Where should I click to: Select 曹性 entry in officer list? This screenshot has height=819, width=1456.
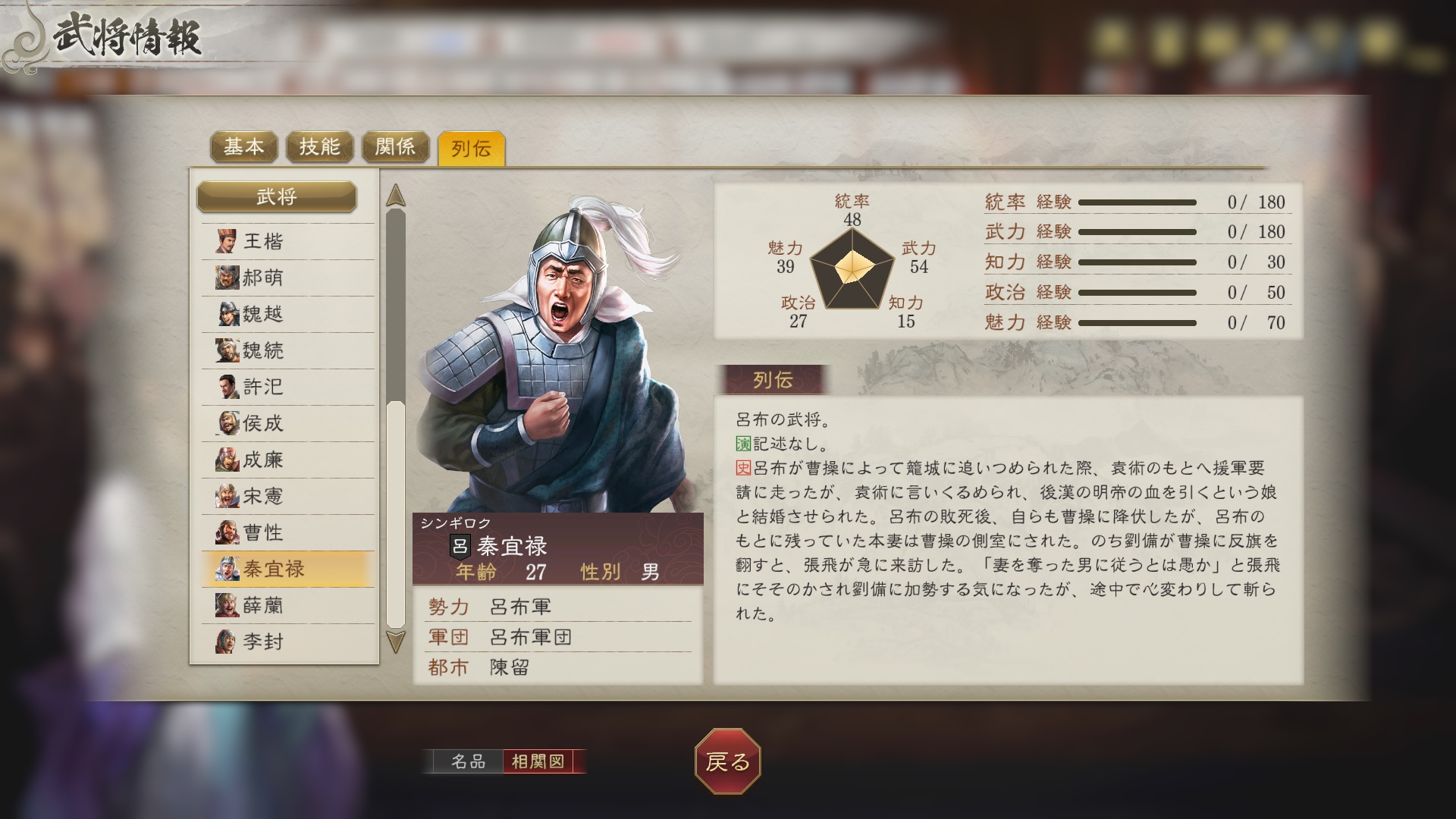coord(288,532)
